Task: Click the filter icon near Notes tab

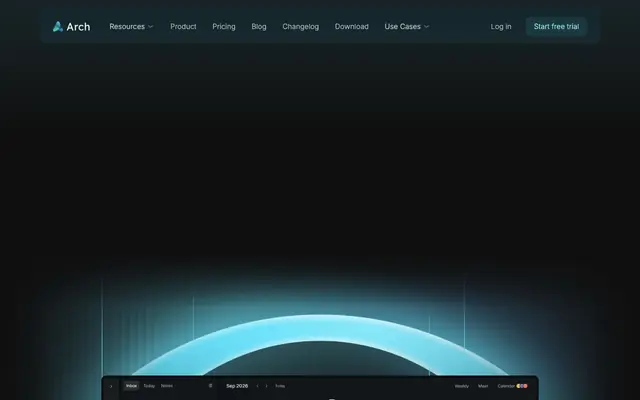Action: tap(211, 386)
